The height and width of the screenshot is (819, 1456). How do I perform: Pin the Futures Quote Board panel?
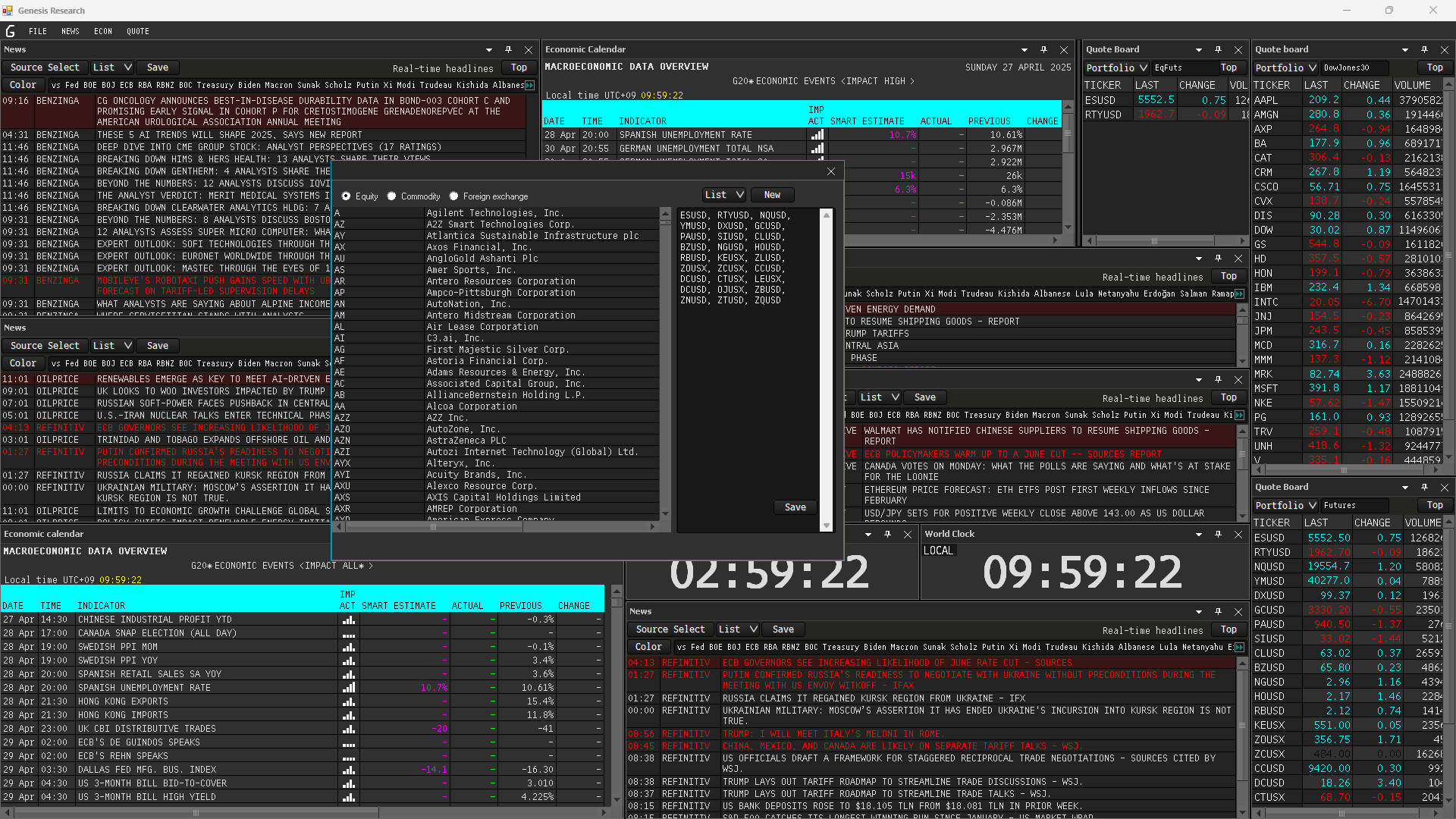tap(1424, 487)
